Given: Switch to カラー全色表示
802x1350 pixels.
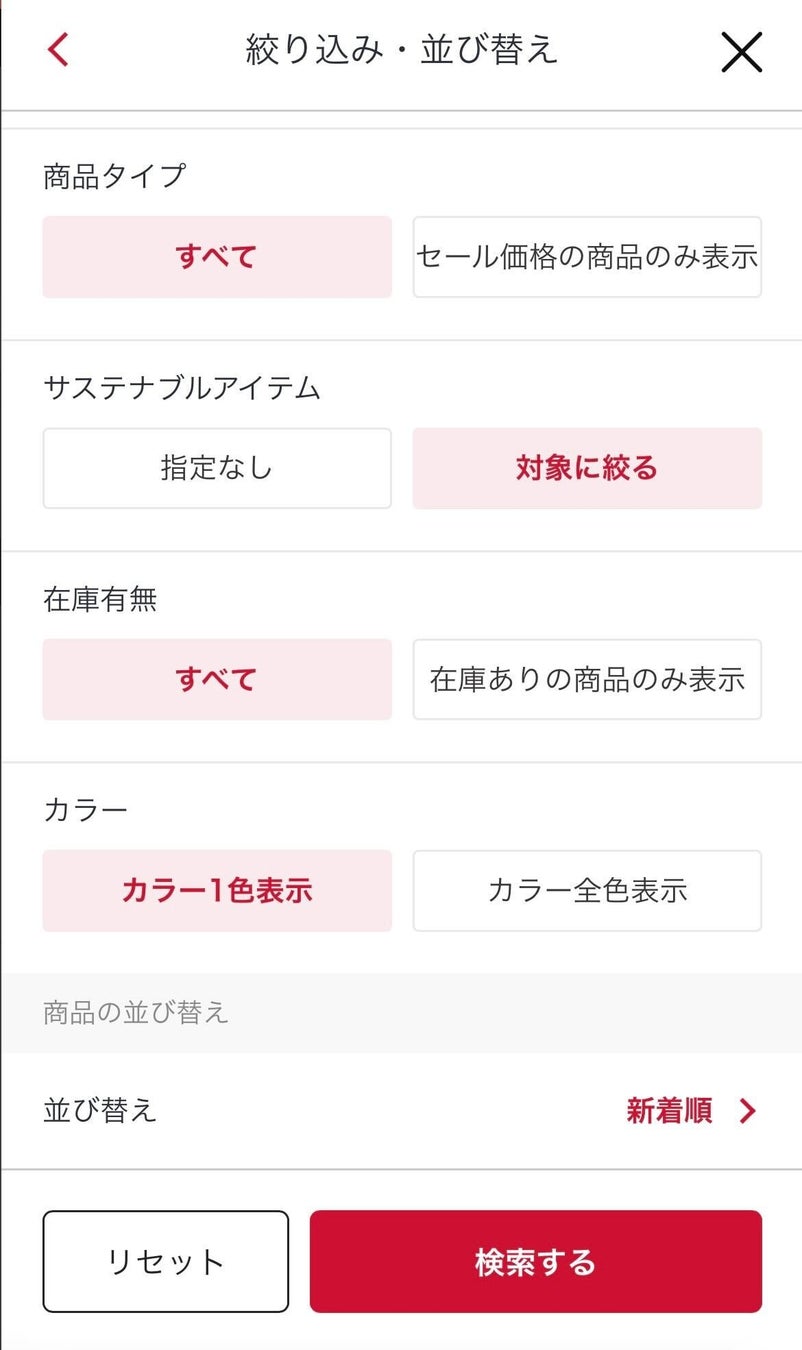Looking at the screenshot, I should tap(587, 890).
